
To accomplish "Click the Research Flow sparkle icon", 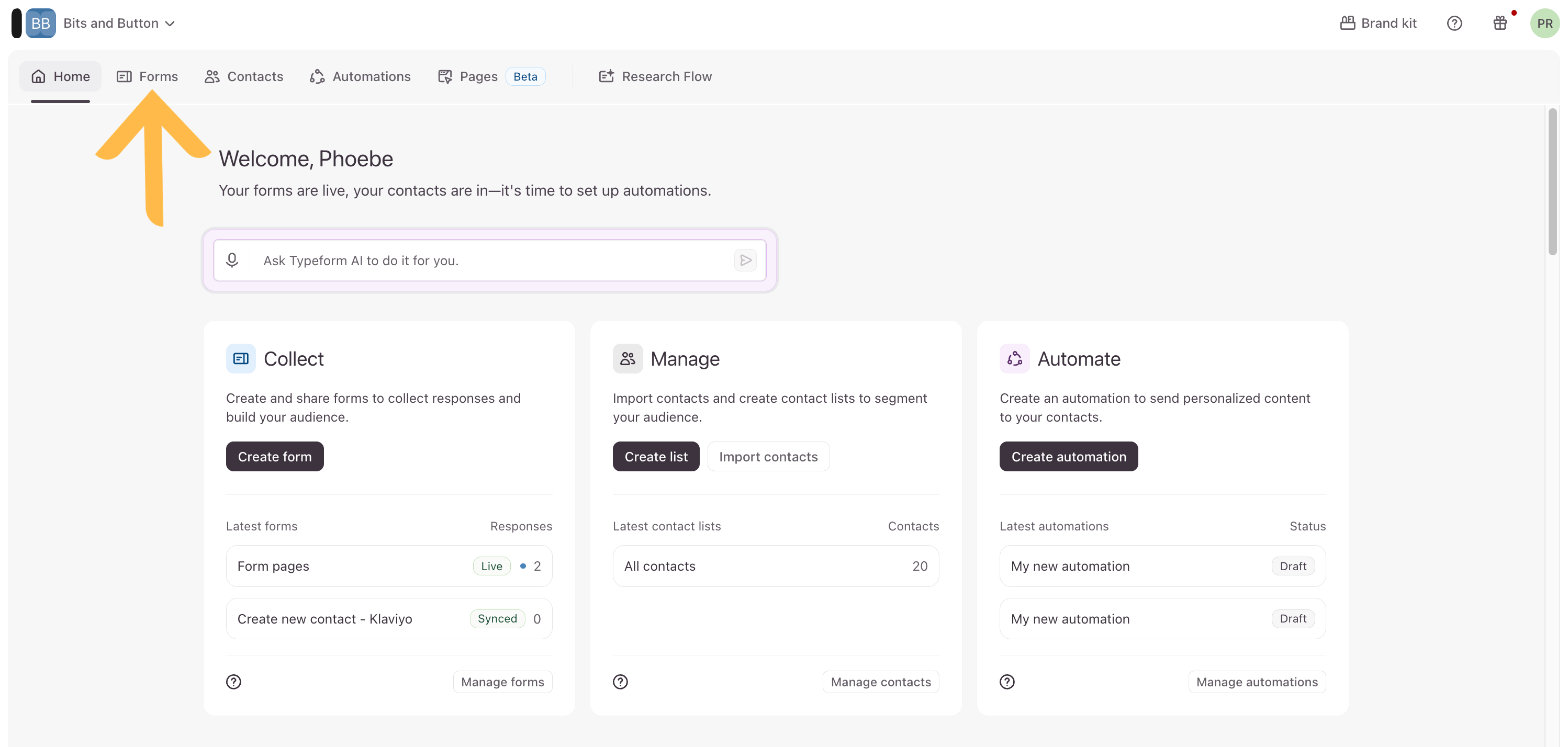I will coord(606,76).
